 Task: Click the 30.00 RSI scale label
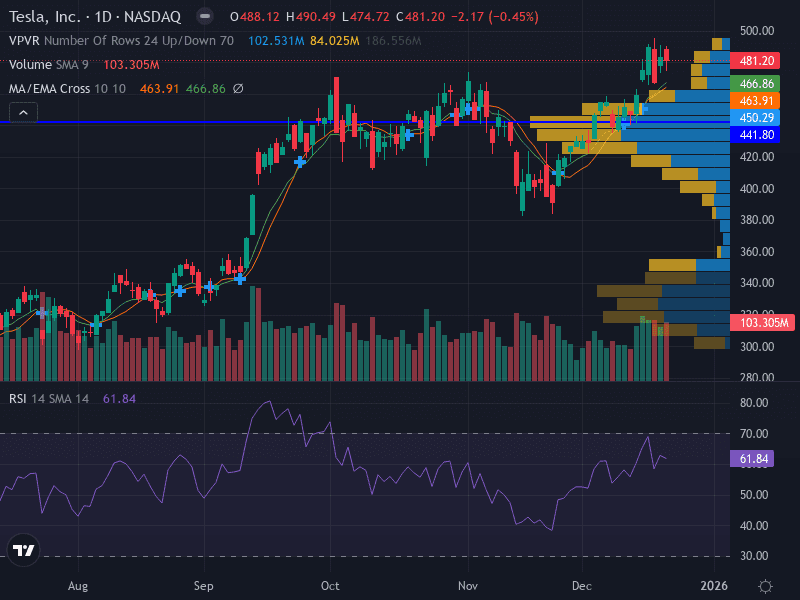[754, 556]
